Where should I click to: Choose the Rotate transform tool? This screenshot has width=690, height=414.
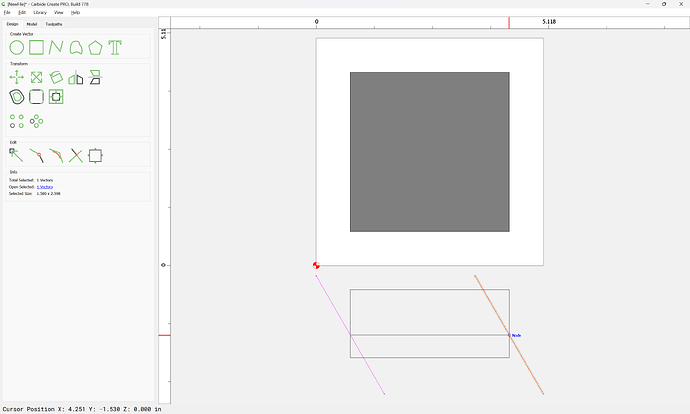pos(56,77)
